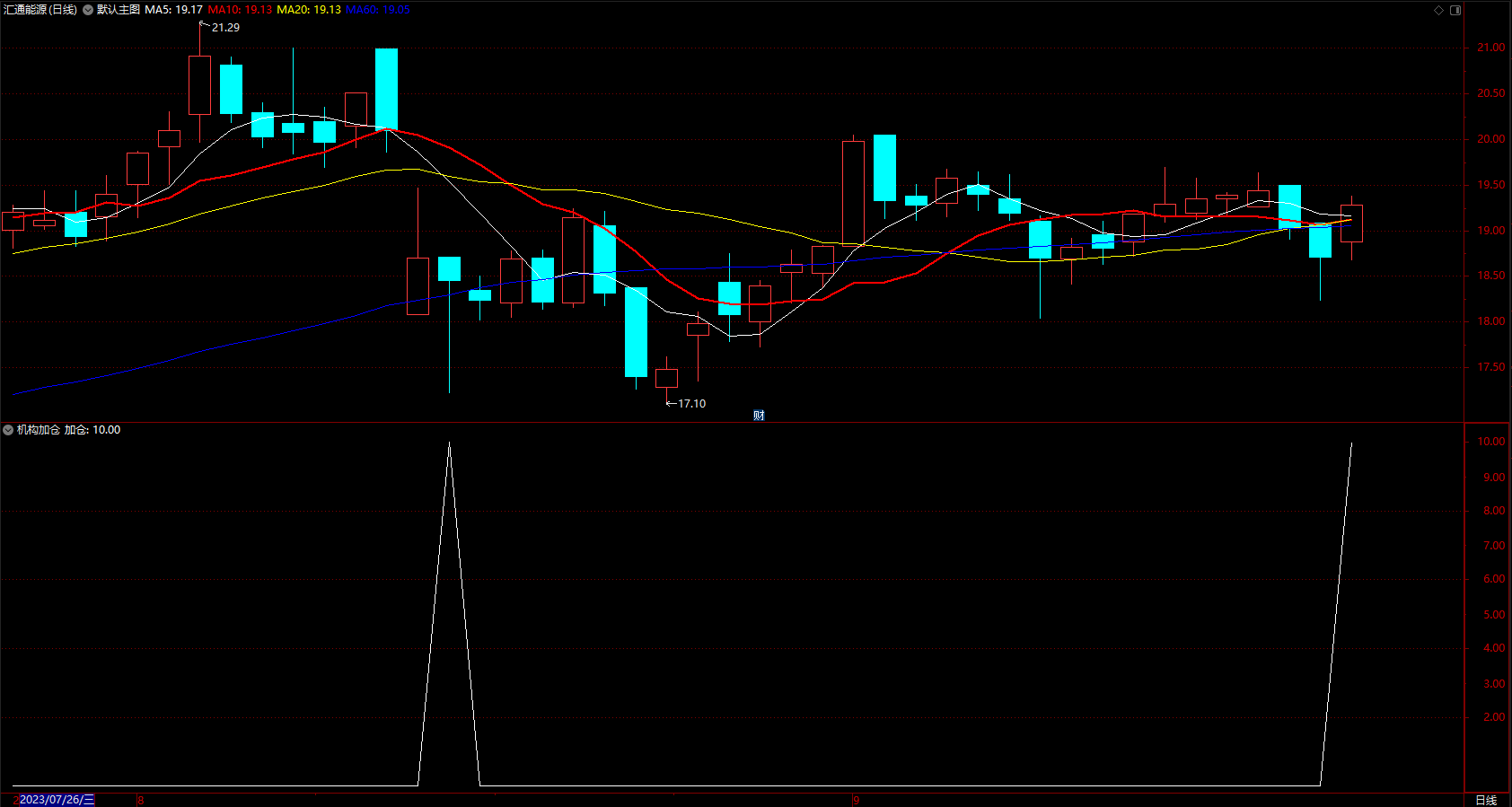Select the 2023/07/26 date label

tap(57, 800)
